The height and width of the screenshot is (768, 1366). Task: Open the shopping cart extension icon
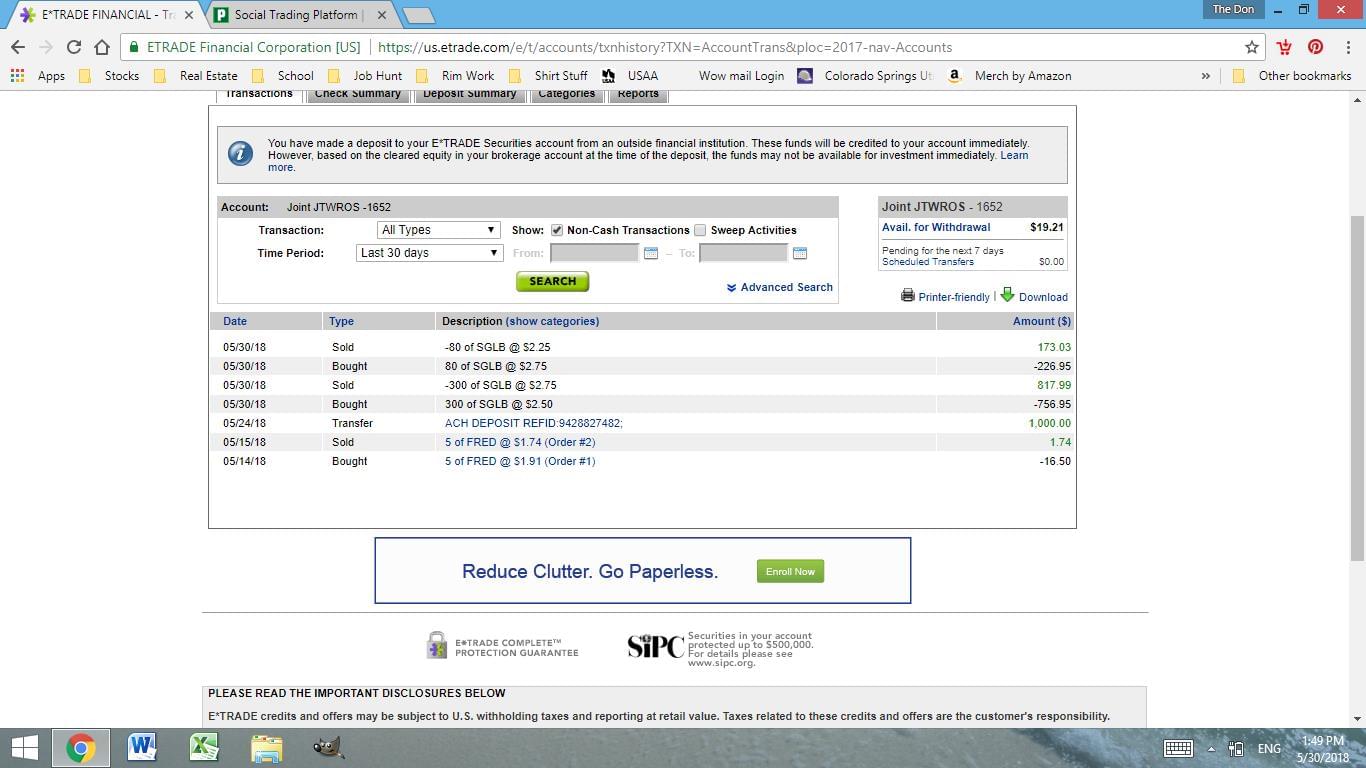coord(1285,47)
